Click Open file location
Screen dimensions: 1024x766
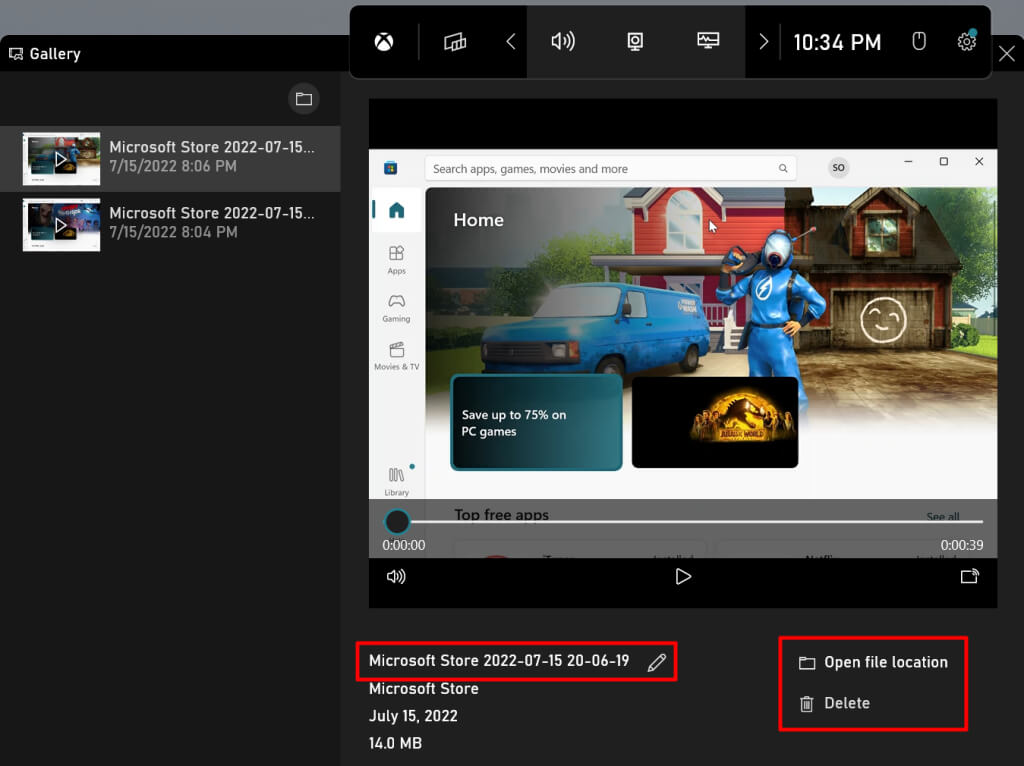pyautogui.click(x=873, y=663)
